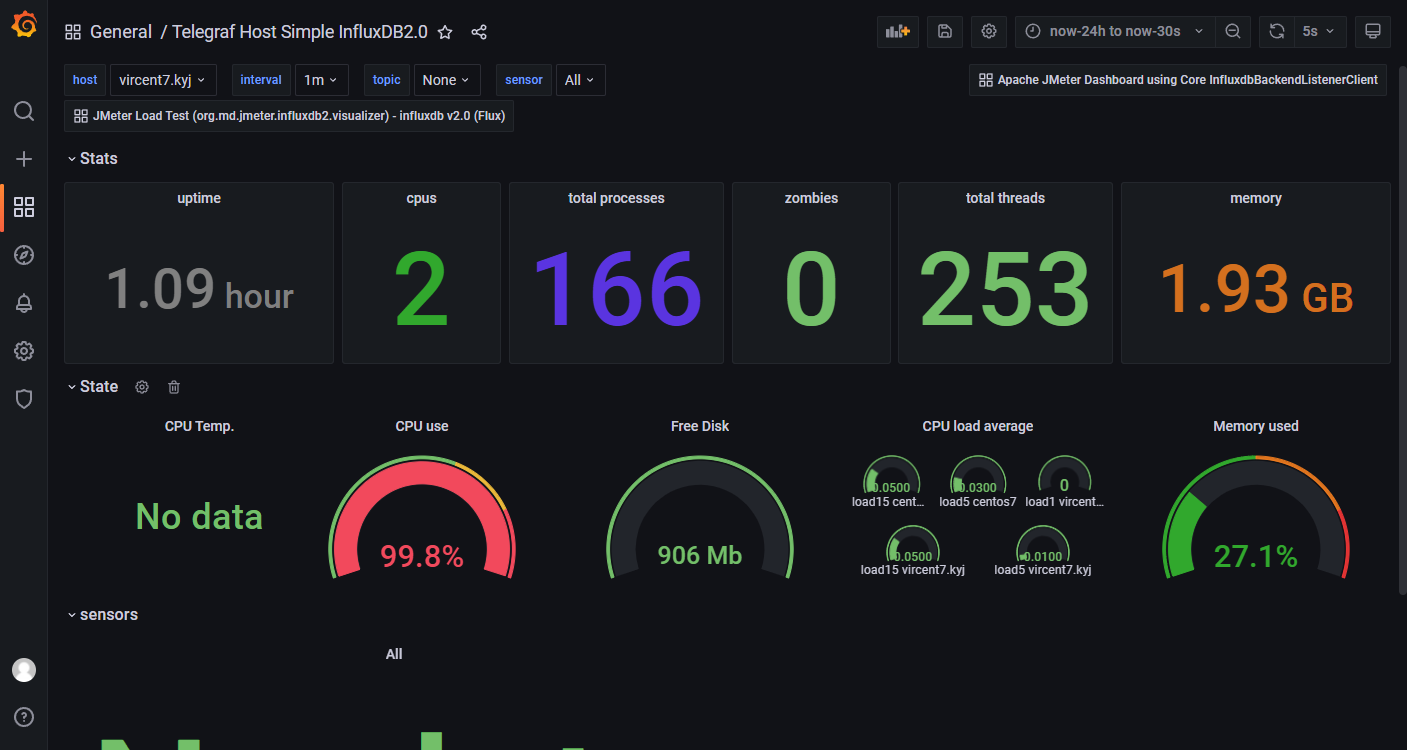Delete the State row with trash icon
Screen dimensions: 1407x750
174,387
